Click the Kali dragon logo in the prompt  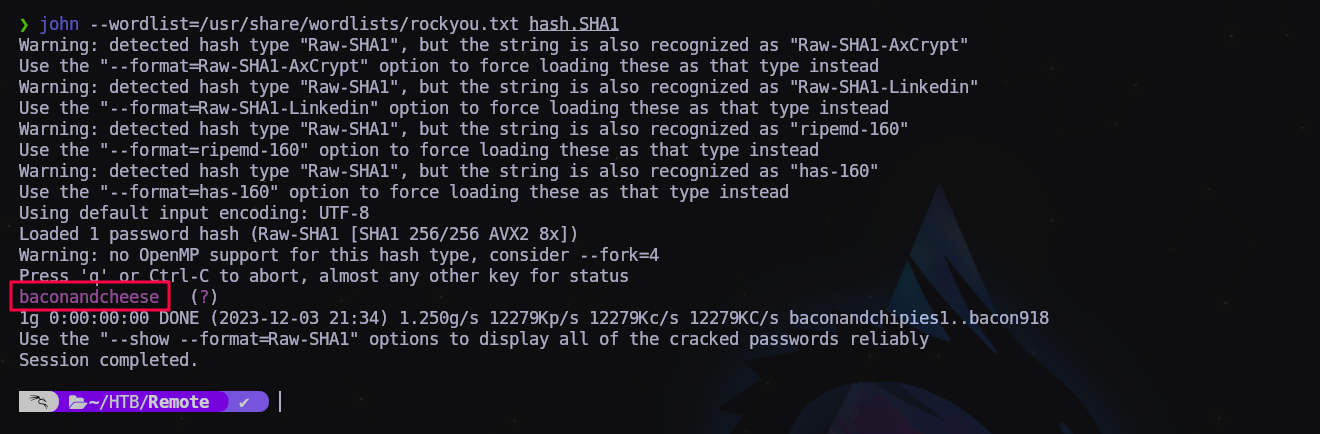coord(39,402)
